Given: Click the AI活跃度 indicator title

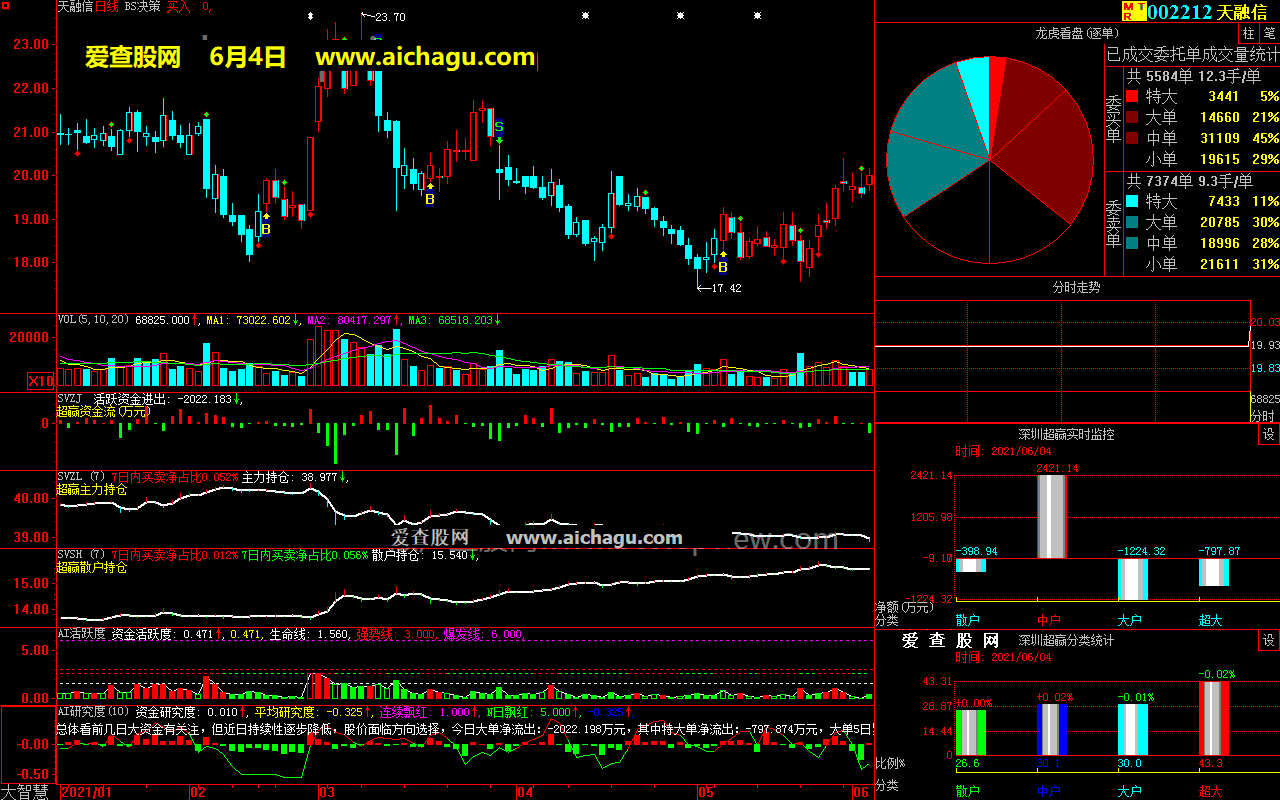Looking at the screenshot, I should point(81,633).
